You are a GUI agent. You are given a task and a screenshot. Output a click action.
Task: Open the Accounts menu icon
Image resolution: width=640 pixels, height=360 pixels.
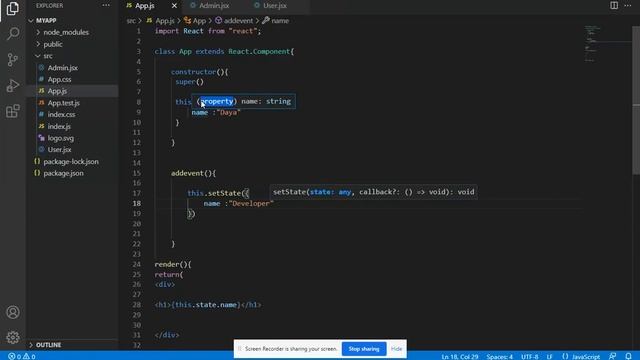tap(13, 312)
